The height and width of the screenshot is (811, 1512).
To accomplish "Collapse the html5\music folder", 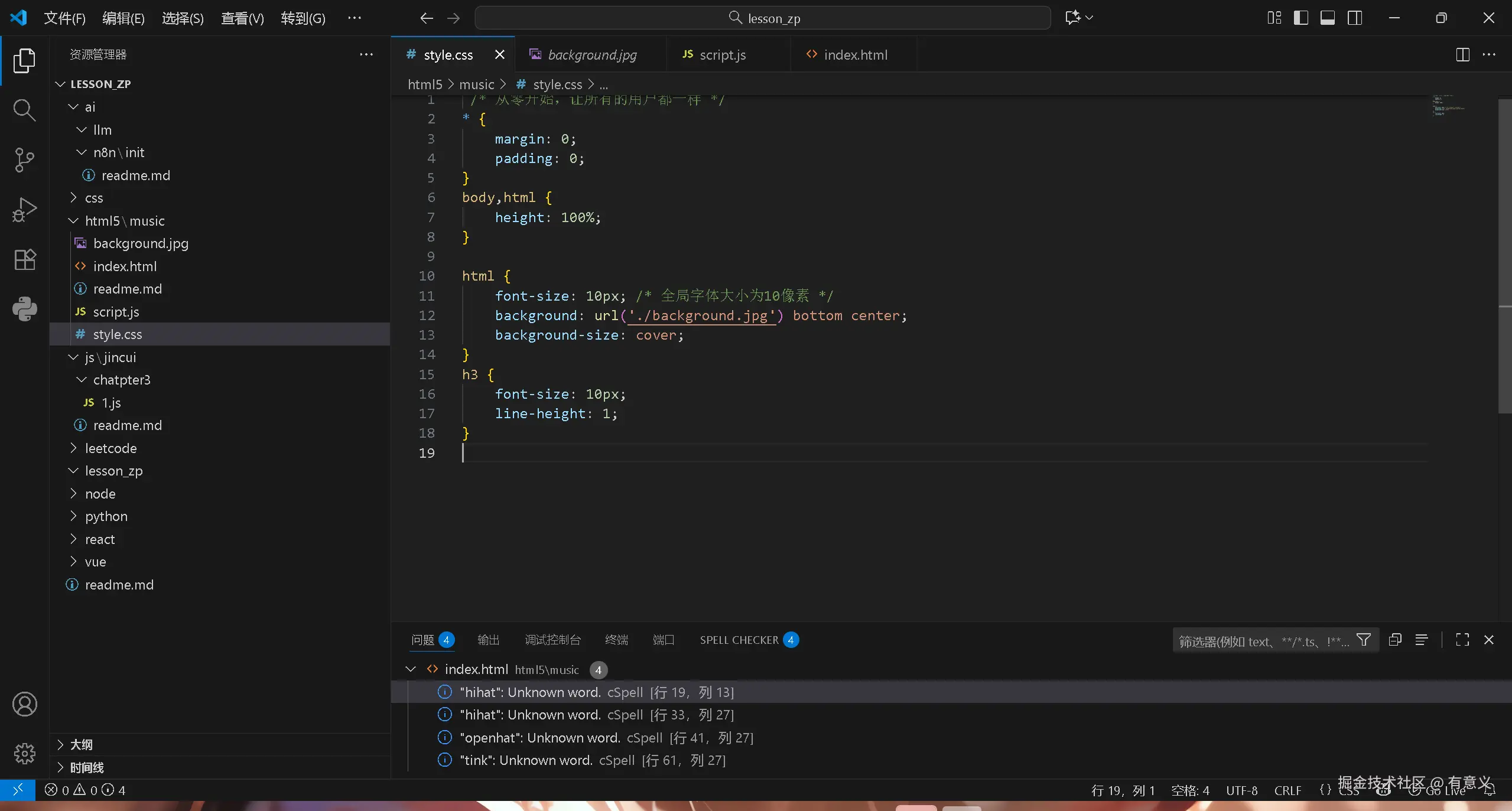I will coord(124,221).
